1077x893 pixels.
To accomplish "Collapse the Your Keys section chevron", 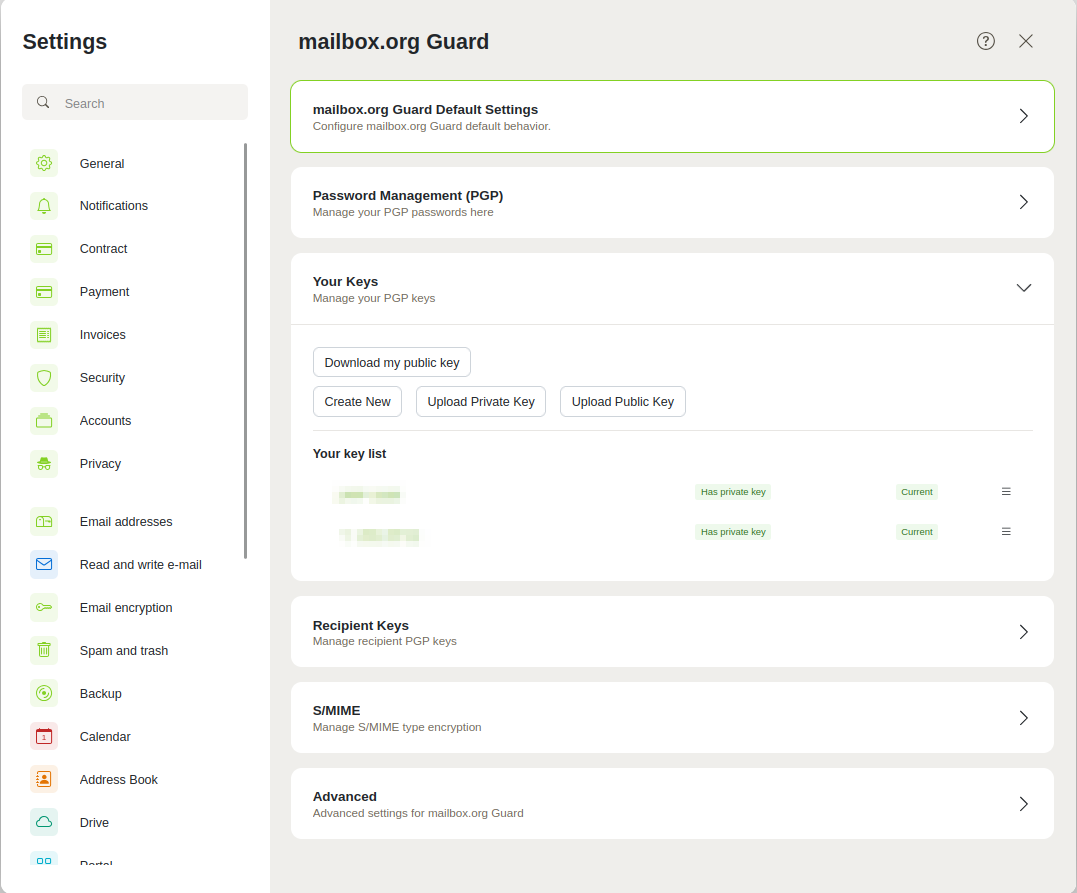I will (1023, 288).
